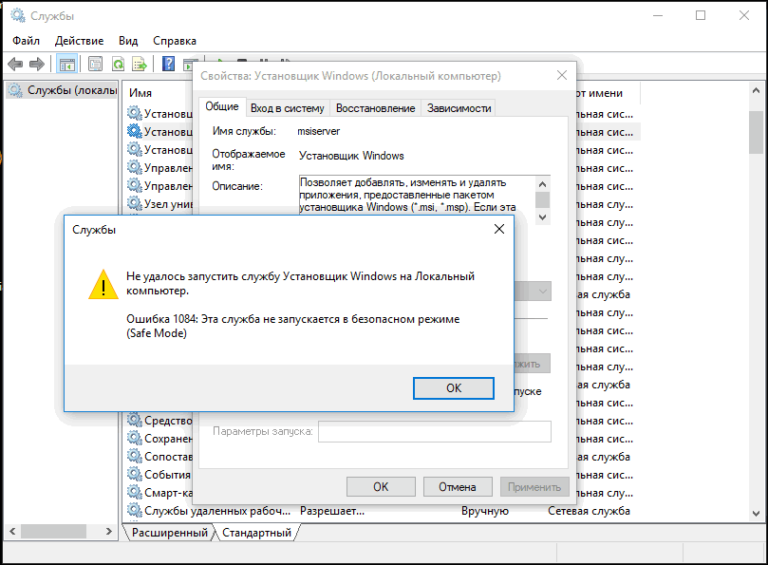
Task: Select the highlighted Установщик service gear icon
Action: (134, 131)
